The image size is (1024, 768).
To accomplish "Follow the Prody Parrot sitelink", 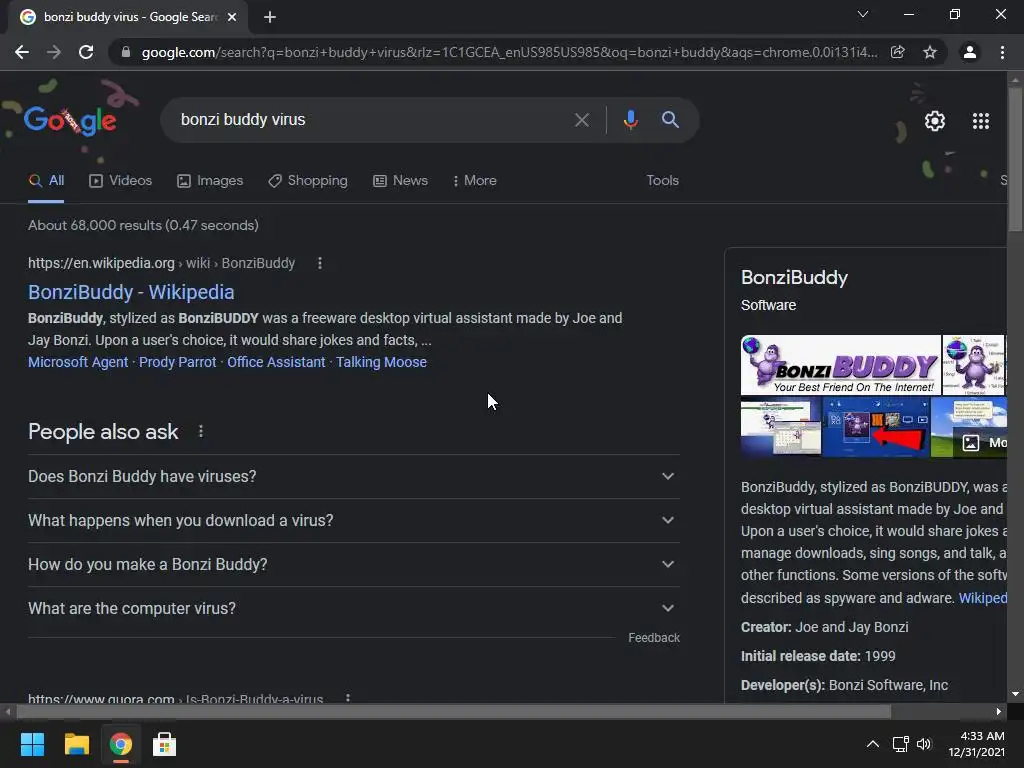I will [177, 362].
